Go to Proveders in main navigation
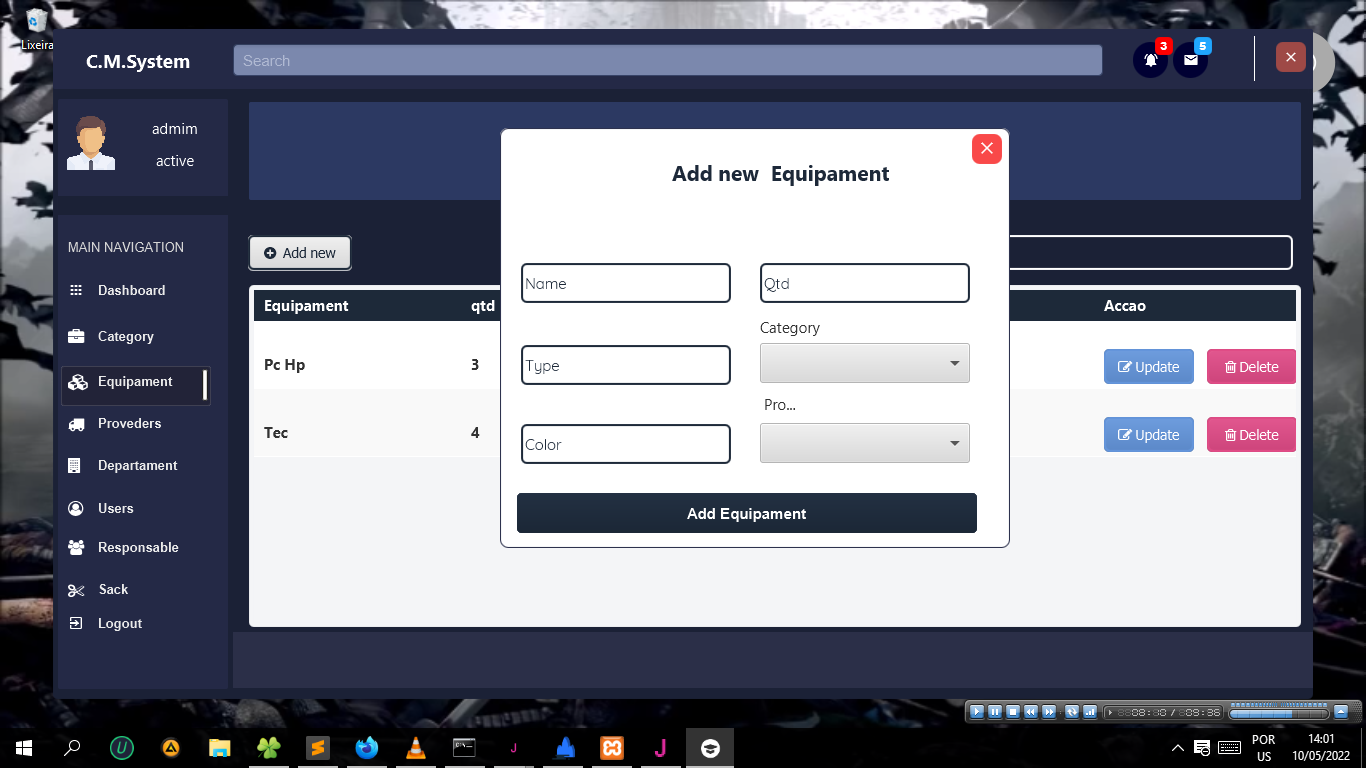 (x=129, y=423)
